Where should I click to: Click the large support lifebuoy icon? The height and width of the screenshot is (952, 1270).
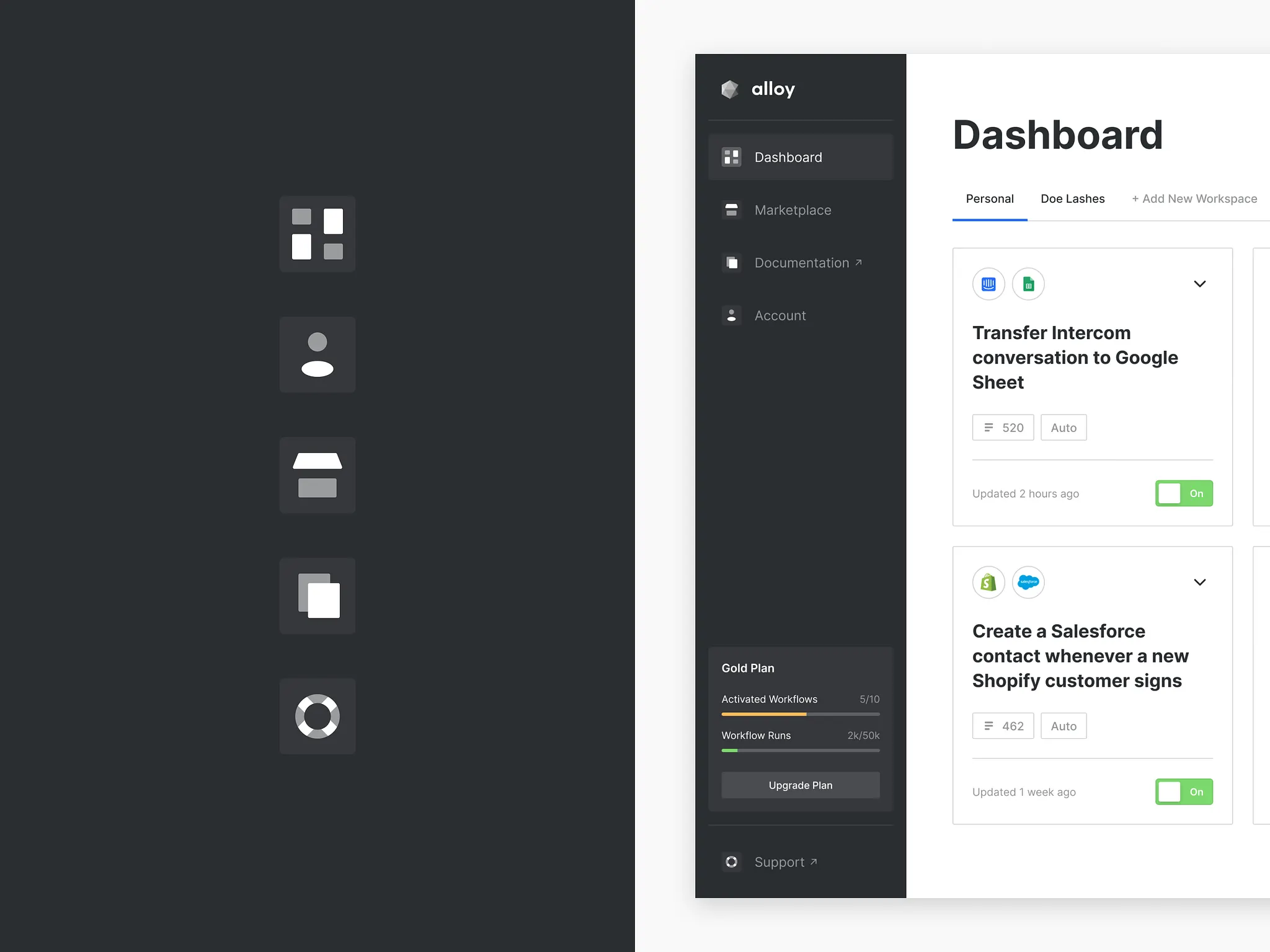(317, 716)
